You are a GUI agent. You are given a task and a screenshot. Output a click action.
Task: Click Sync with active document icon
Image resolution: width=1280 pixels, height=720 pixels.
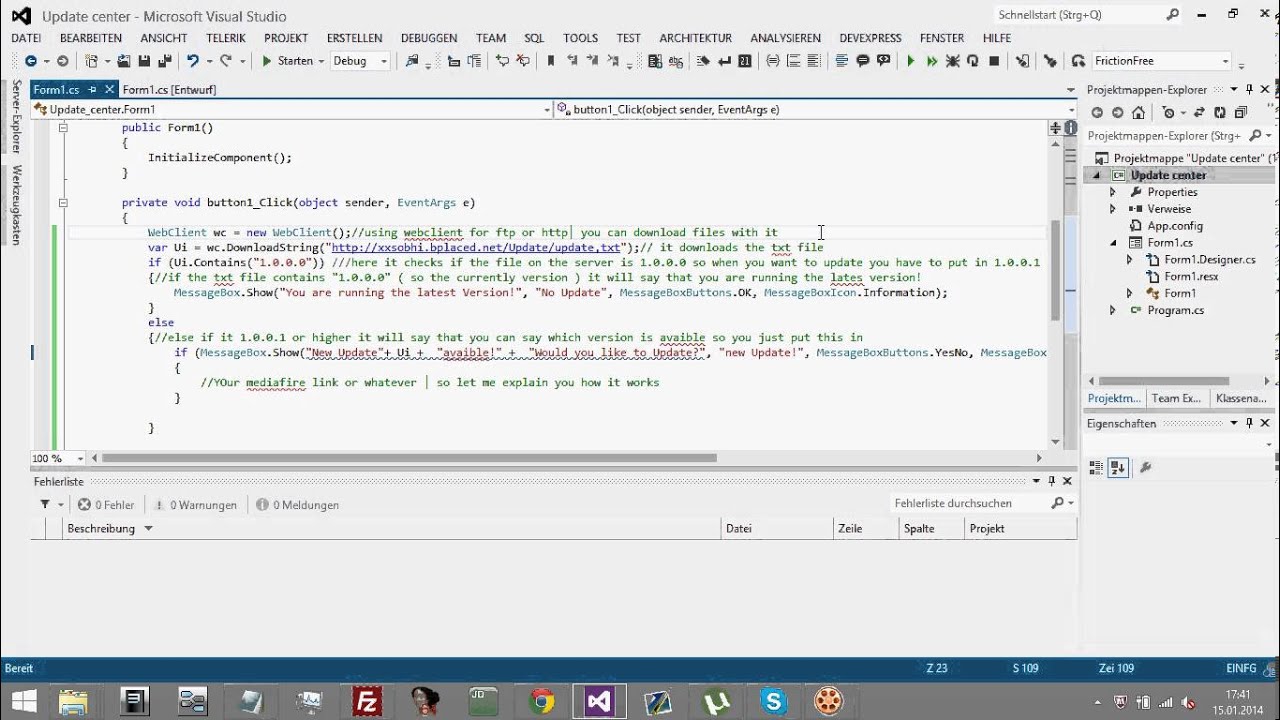pyautogui.click(x=1197, y=113)
